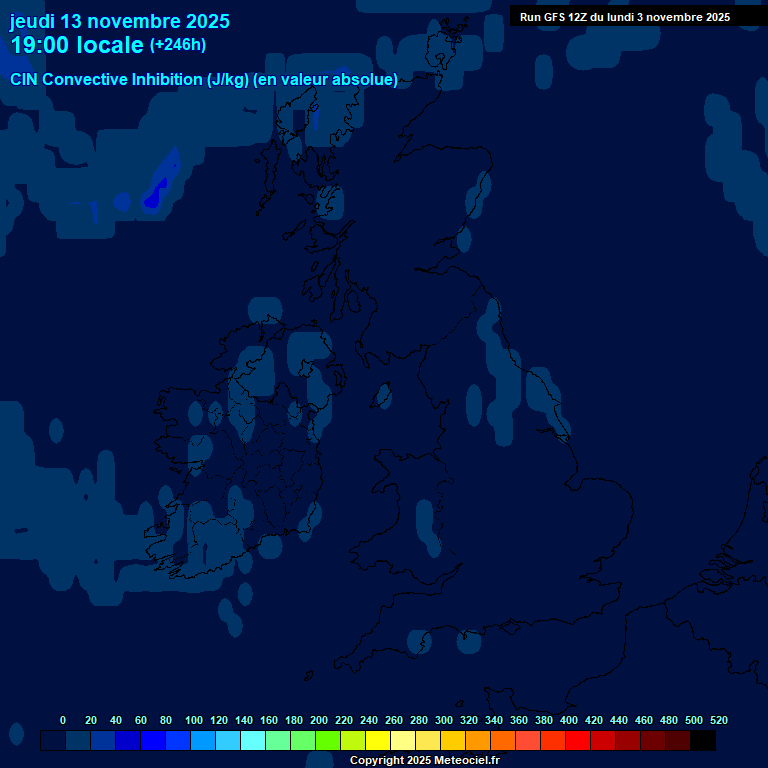Click the black swatch at legend's right end
This screenshot has height=768, width=768.
[703, 741]
